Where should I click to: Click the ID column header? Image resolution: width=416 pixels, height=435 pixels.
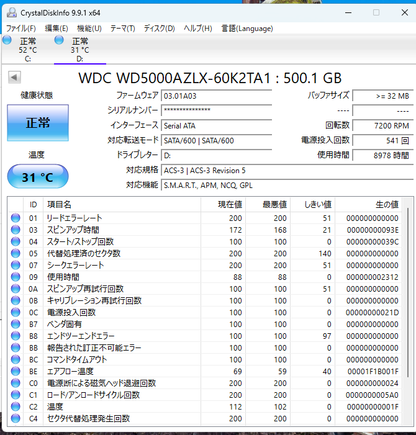click(33, 205)
